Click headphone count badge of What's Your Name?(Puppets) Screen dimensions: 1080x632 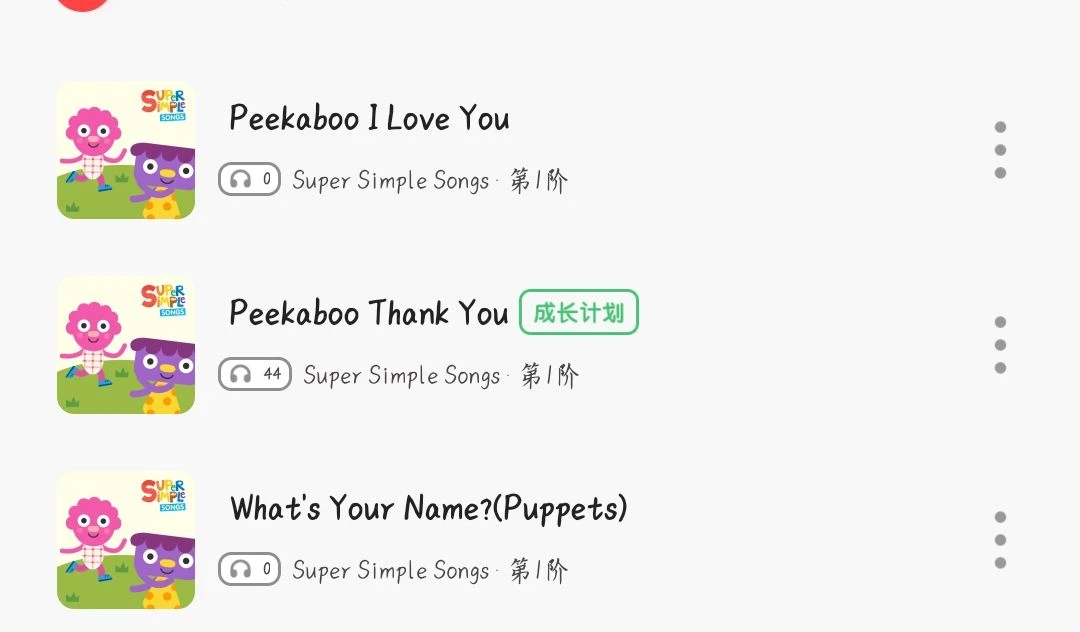(249, 569)
